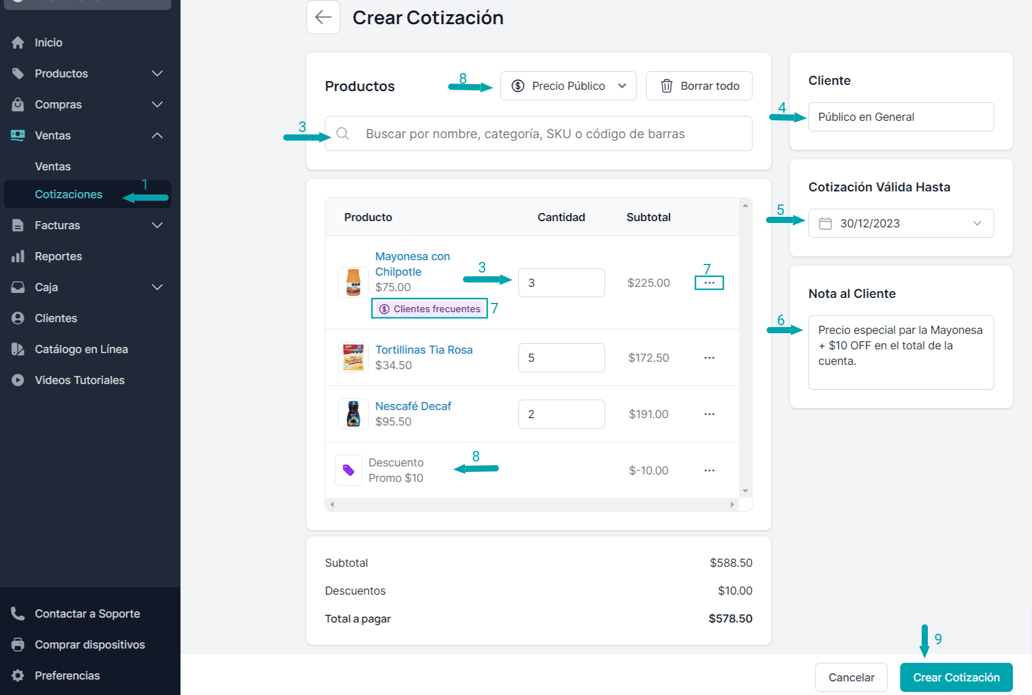Image resolution: width=1032 pixels, height=695 pixels.
Task: Click the Nota al Cliente text area
Action: pos(900,352)
